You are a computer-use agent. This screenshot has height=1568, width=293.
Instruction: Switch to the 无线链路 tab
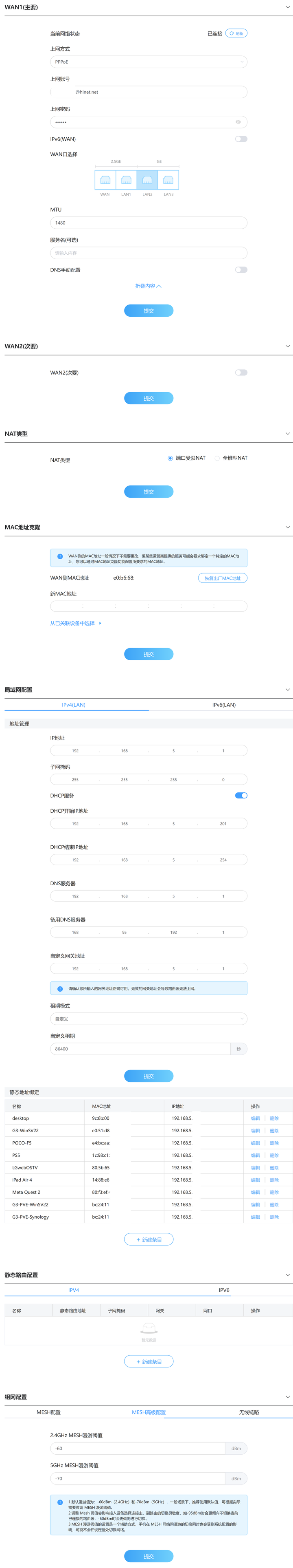tap(249, 1412)
